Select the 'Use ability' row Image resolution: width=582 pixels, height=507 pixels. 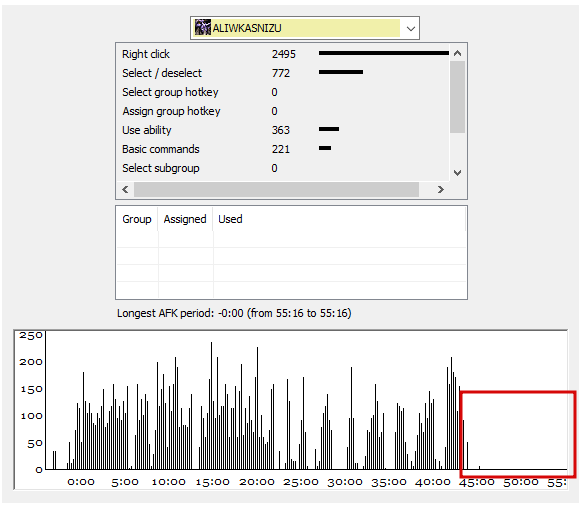284,130
